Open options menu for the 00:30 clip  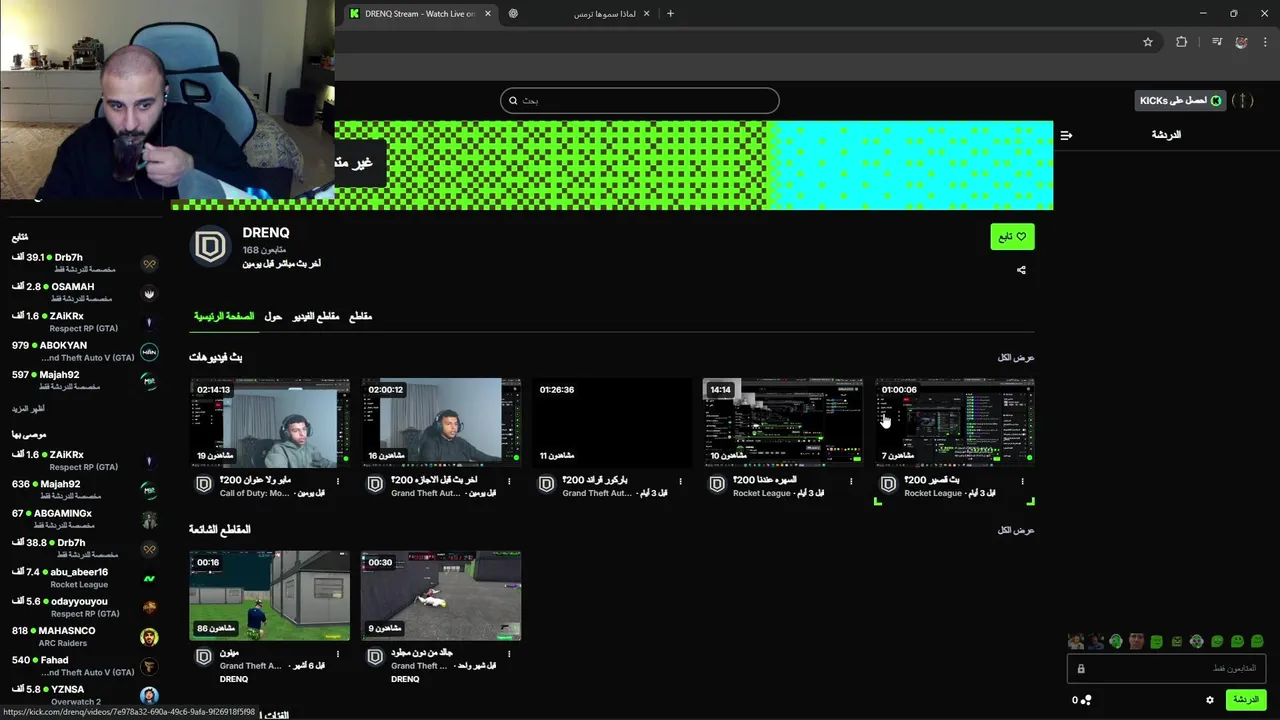coord(509,654)
